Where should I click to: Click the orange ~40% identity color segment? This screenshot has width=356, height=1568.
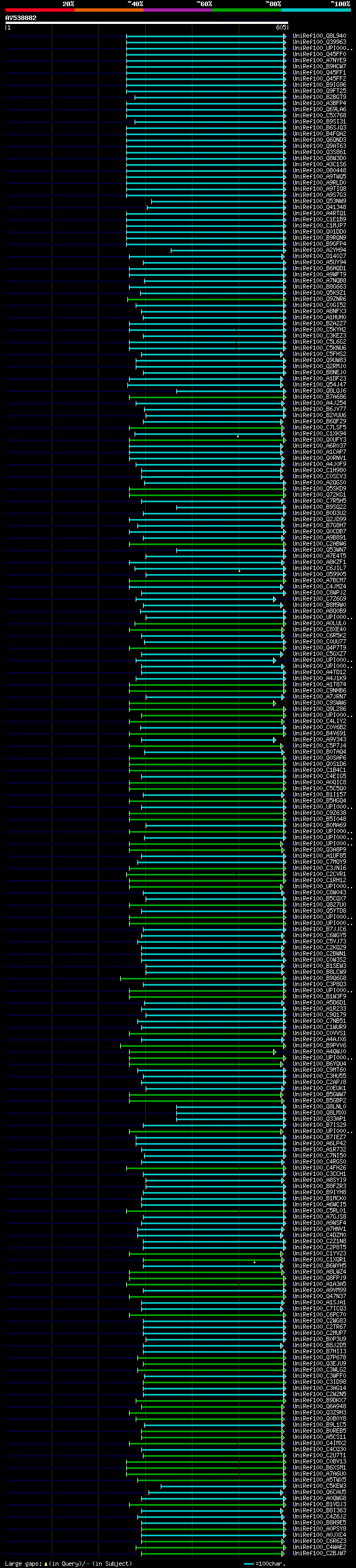tap(109, 10)
